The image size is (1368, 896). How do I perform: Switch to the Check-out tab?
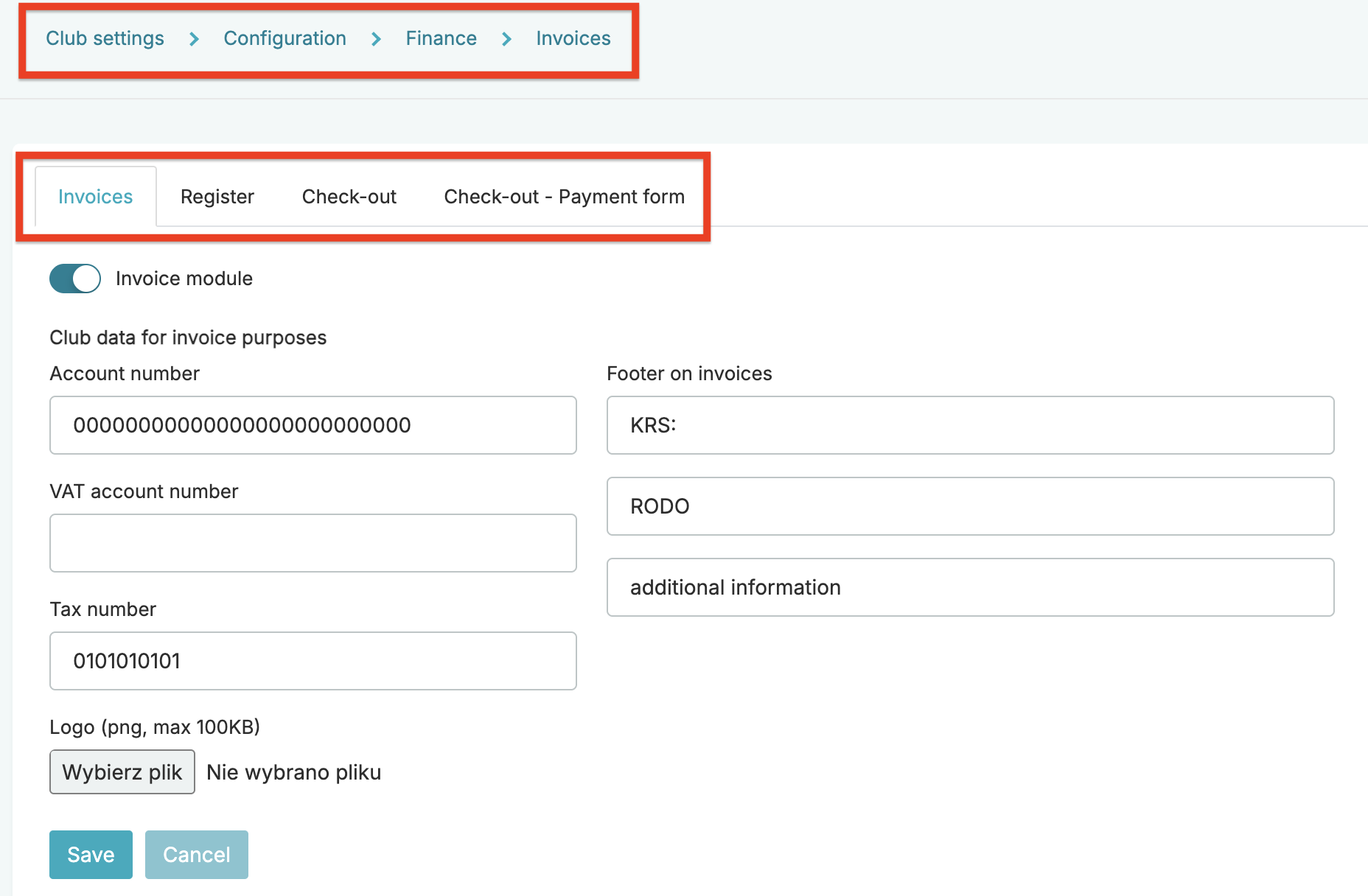point(349,197)
